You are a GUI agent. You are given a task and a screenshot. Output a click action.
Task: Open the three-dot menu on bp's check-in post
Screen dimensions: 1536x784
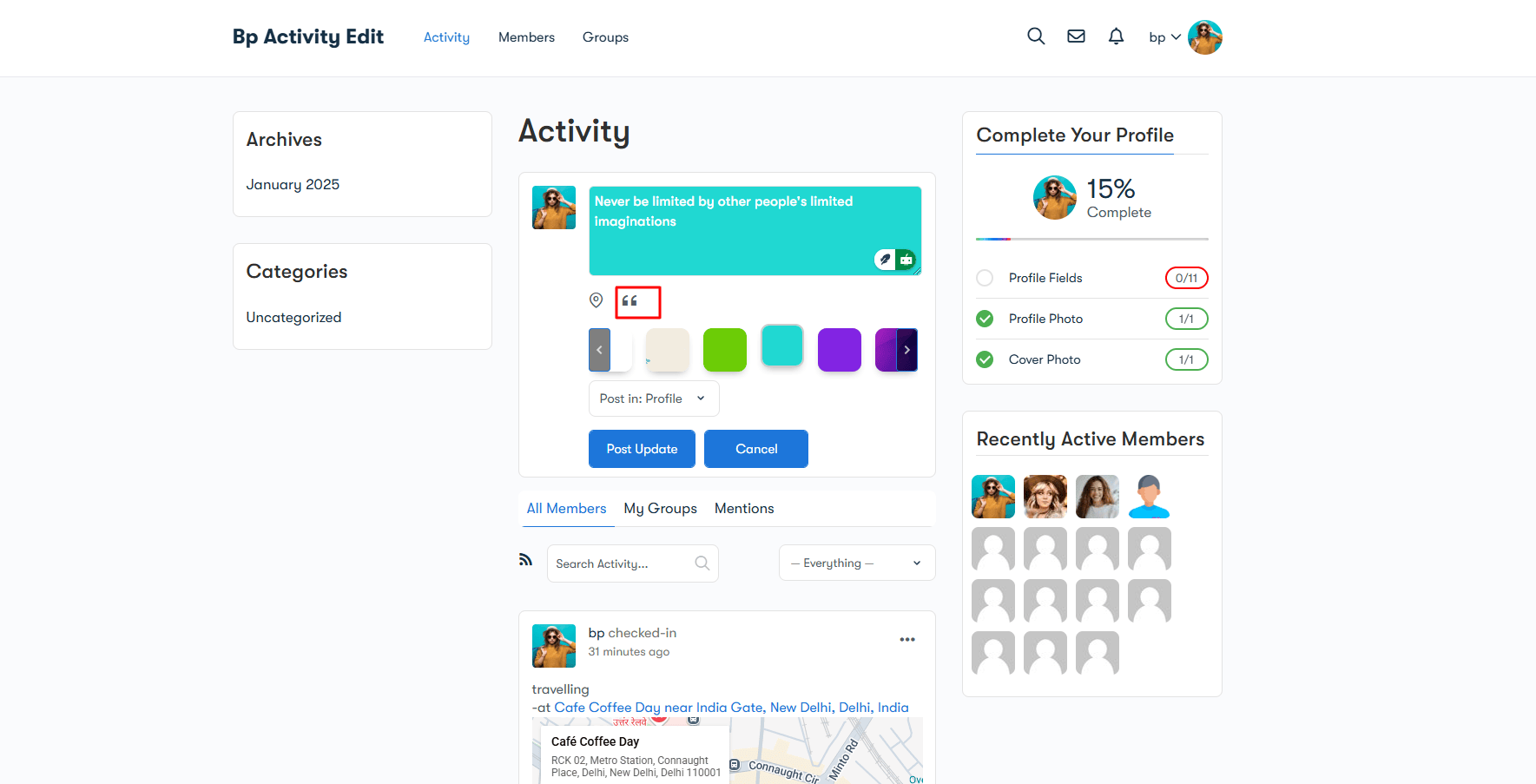907,640
